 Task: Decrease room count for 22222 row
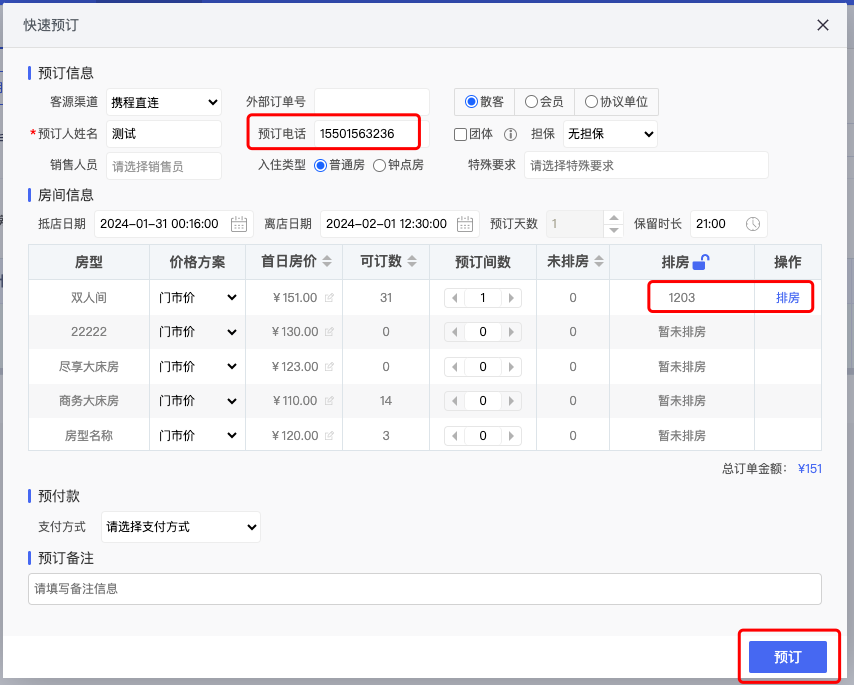click(455, 332)
